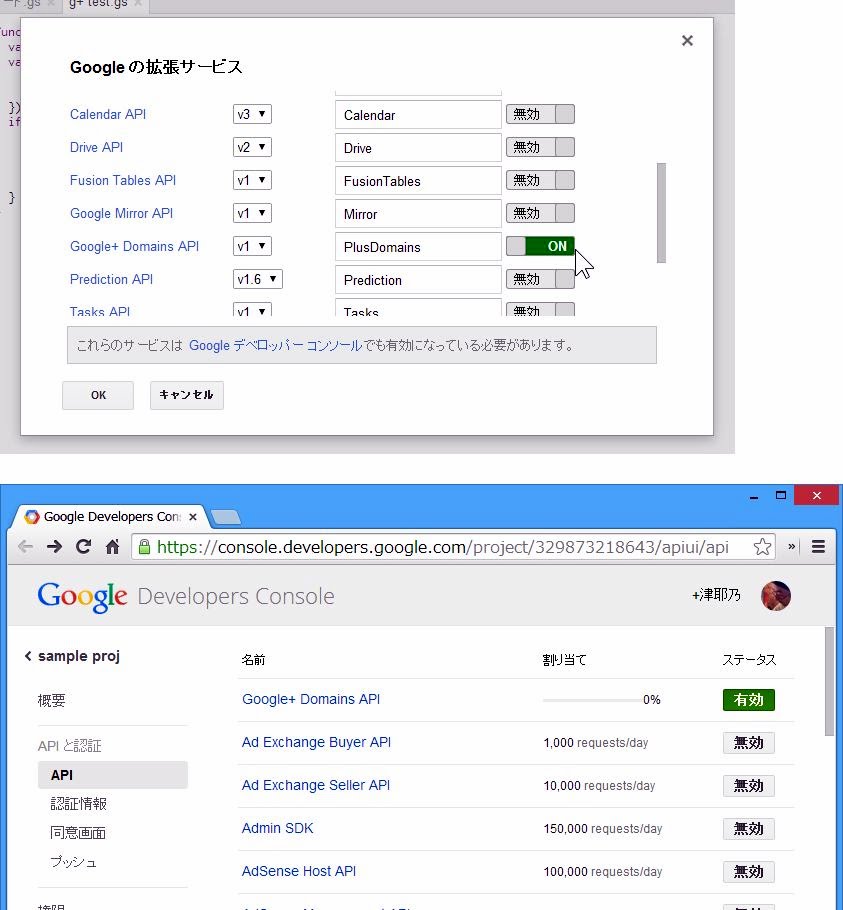Screen dimensions: 843x910
Task: Switch to g+ test.gs tab
Action: (98, 4)
